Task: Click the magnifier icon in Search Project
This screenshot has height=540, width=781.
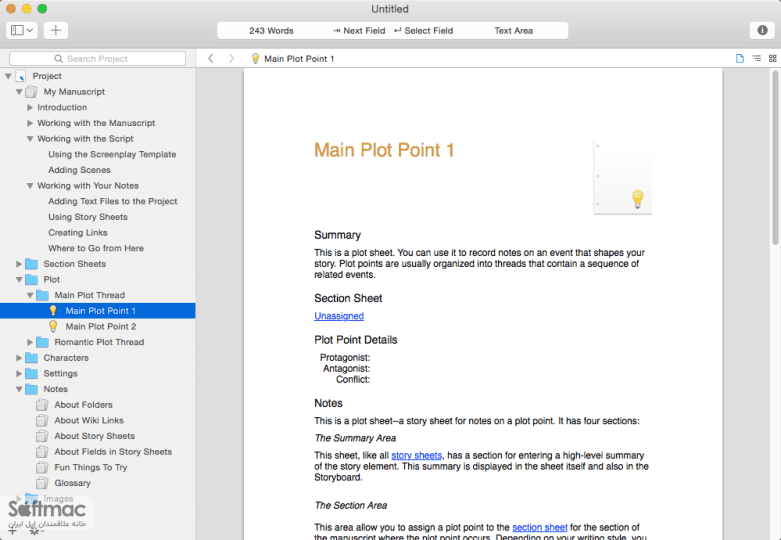Action: (58, 59)
